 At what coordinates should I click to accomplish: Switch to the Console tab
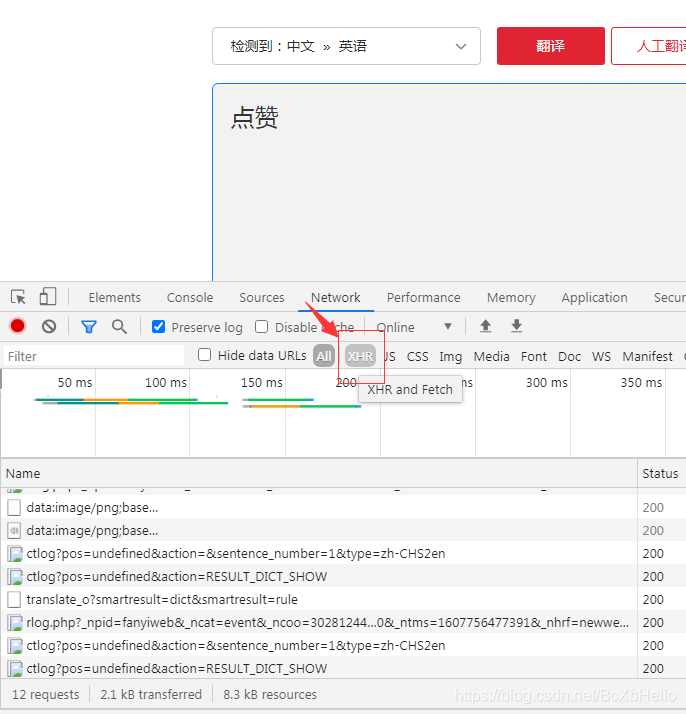190,297
